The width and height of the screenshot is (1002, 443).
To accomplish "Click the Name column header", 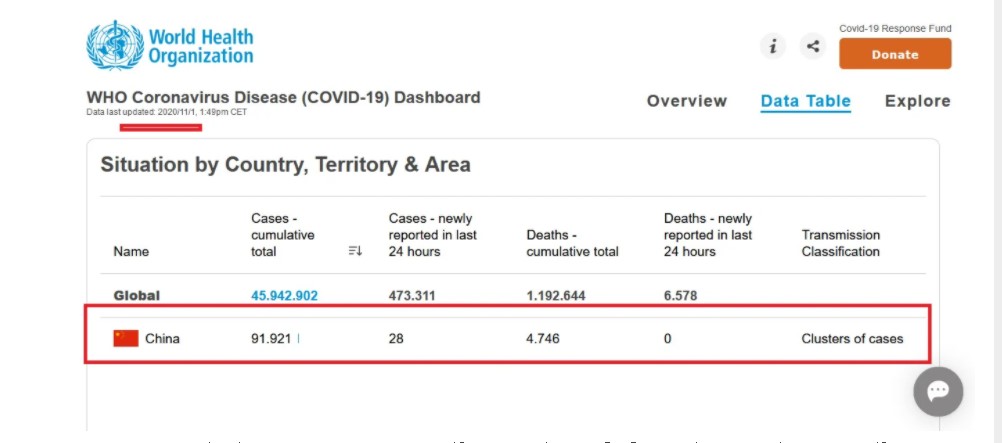I will click(131, 252).
